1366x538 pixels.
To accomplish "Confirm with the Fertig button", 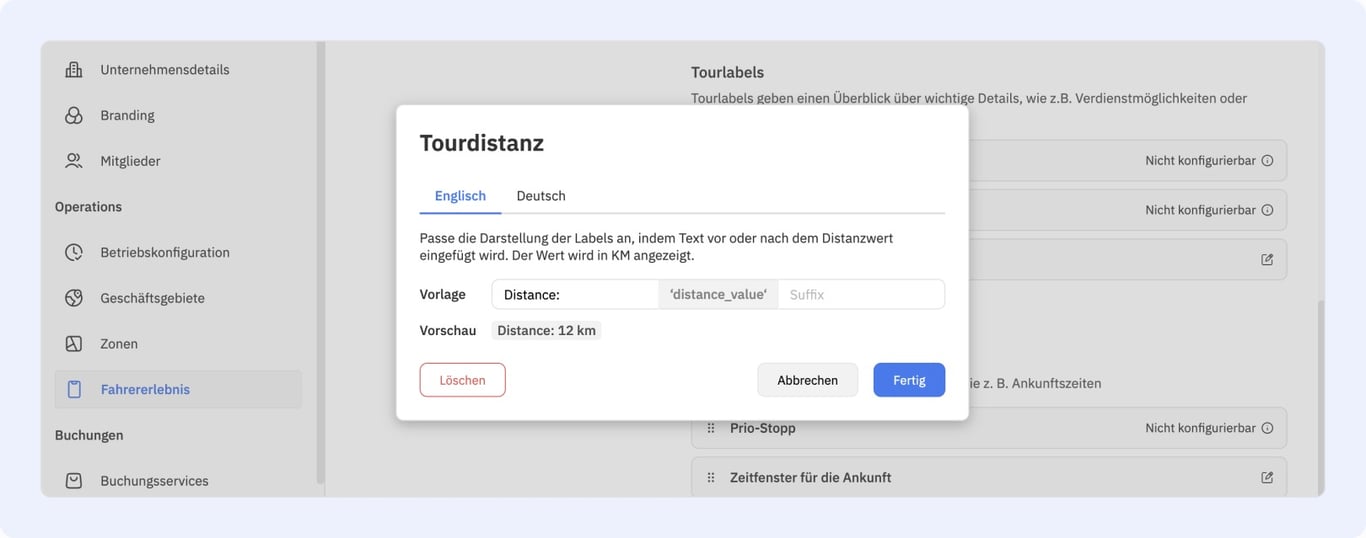I will coord(909,380).
